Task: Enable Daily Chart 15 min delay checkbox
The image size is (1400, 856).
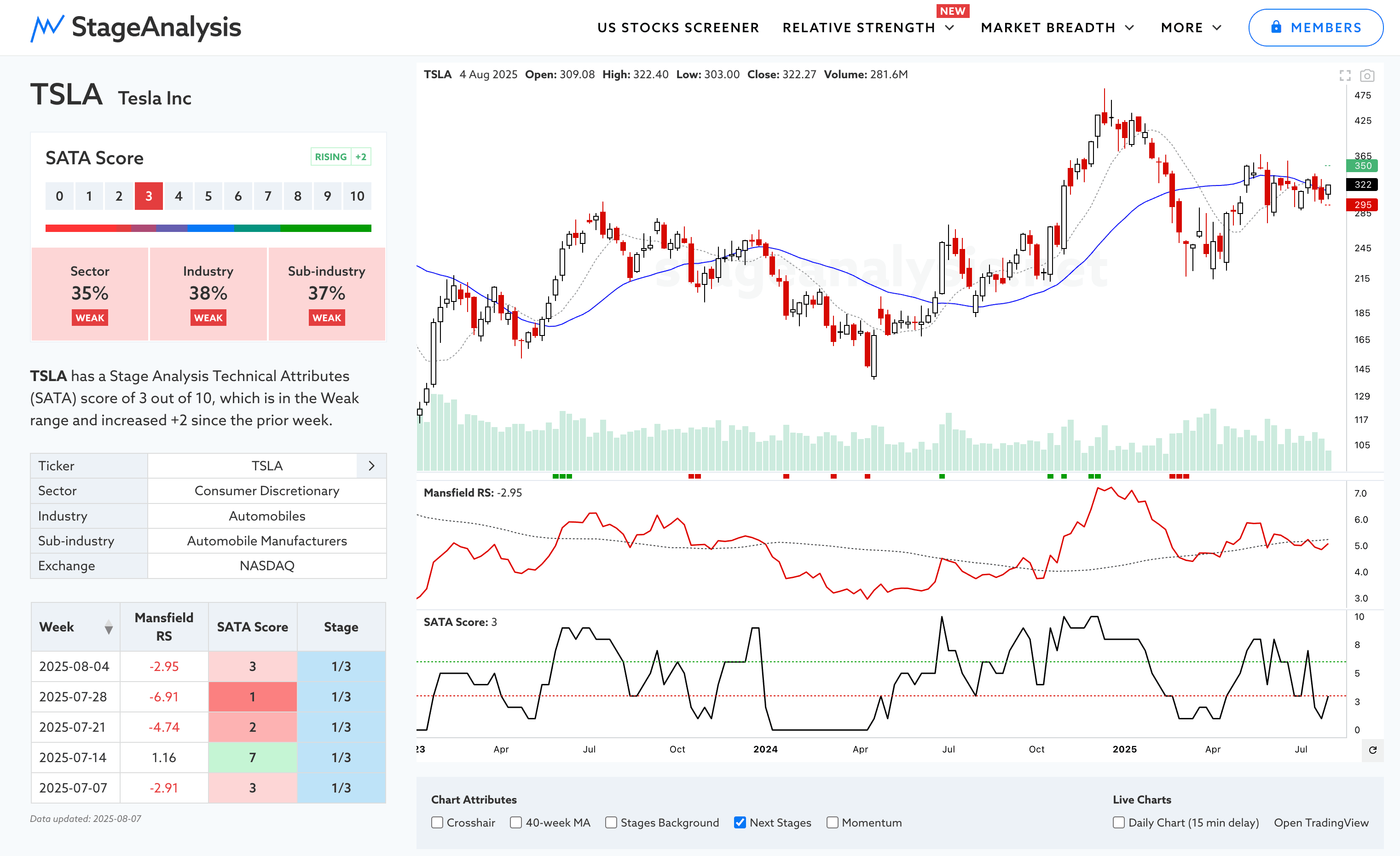Action: pyautogui.click(x=1119, y=822)
